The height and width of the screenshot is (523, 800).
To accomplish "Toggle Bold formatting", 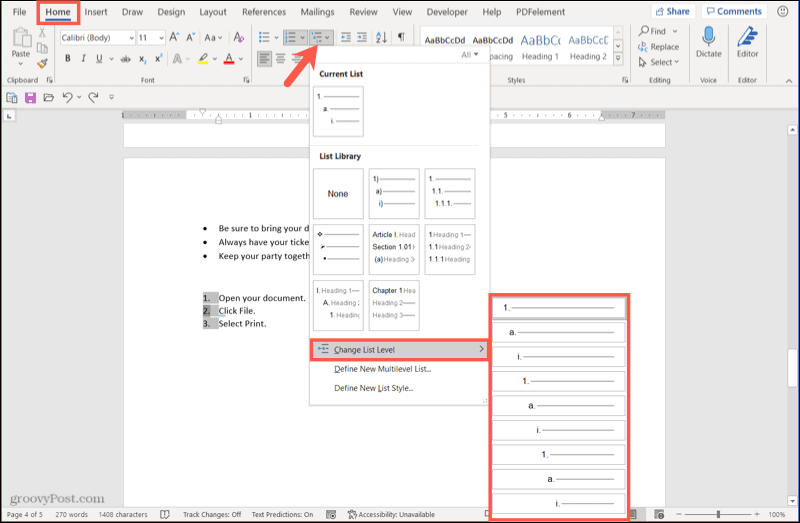I will (67, 59).
